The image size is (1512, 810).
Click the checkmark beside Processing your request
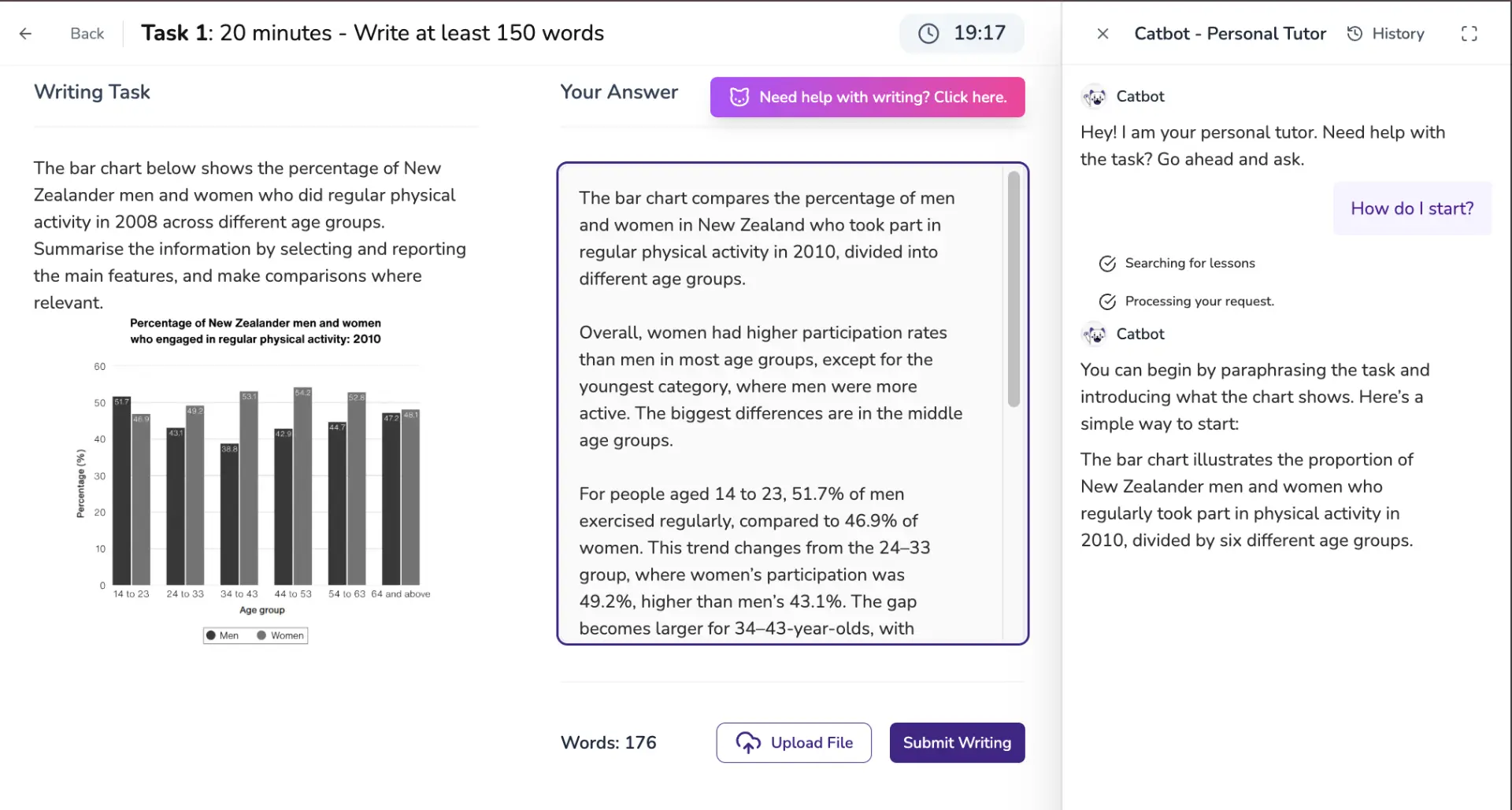(x=1106, y=301)
